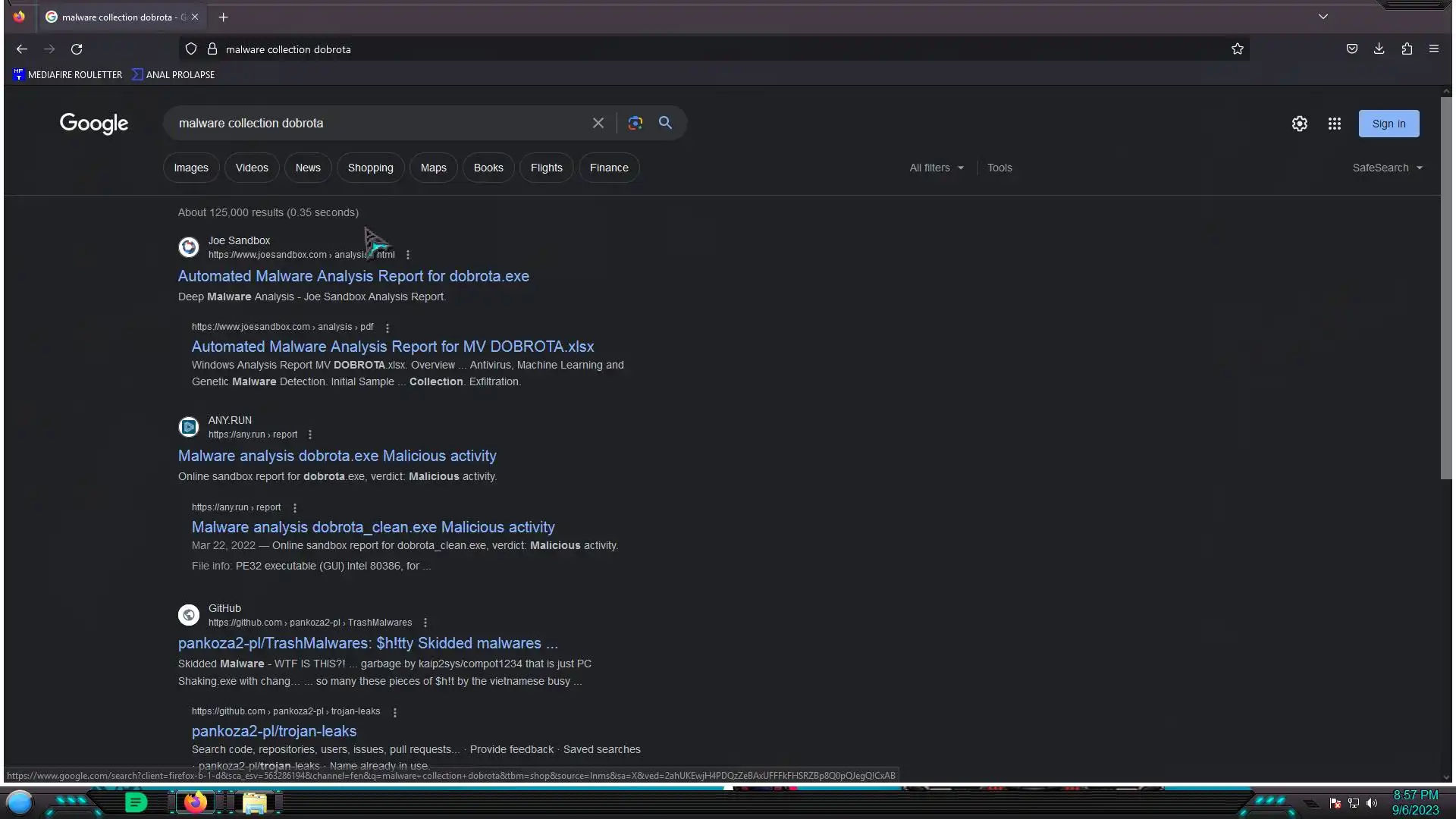Click the Sign in button
1456x819 pixels.
(x=1388, y=124)
